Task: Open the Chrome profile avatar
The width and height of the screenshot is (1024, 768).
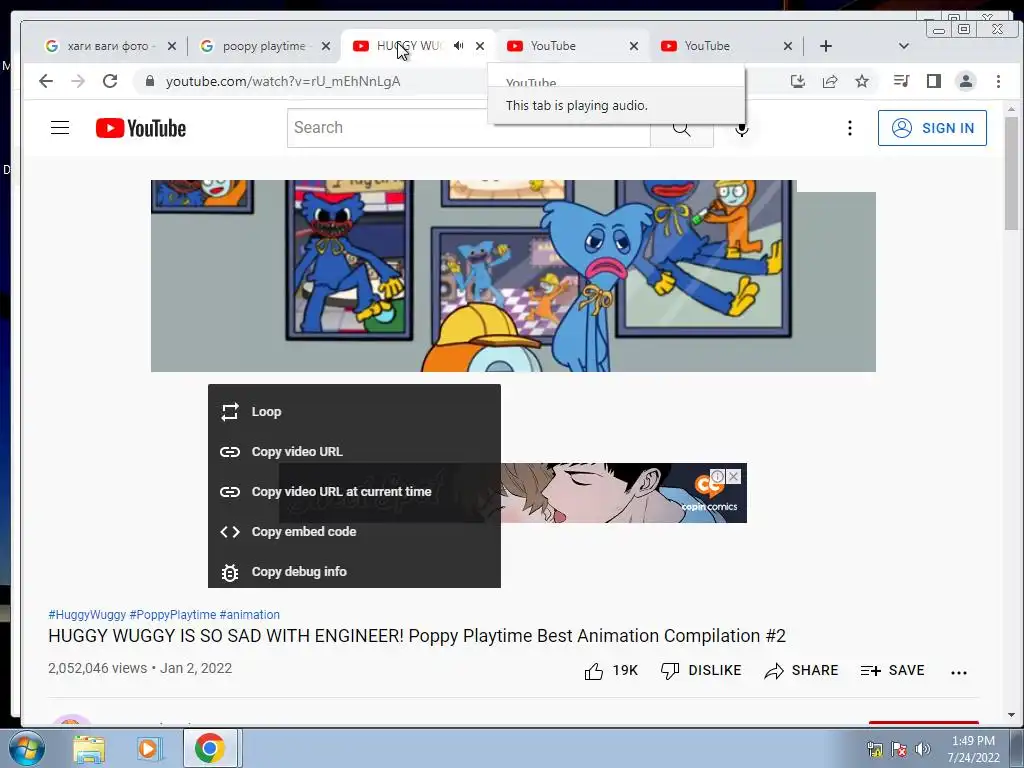Action: tap(966, 81)
